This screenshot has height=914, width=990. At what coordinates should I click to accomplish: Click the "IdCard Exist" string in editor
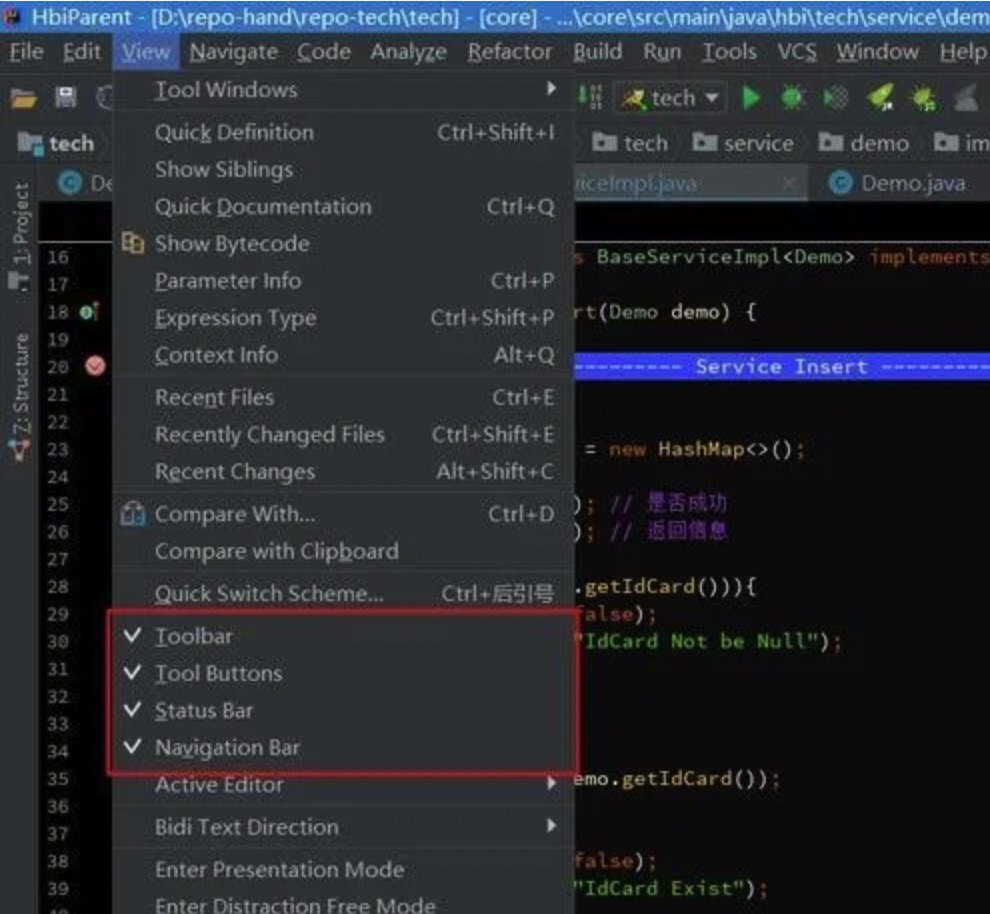(x=664, y=889)
